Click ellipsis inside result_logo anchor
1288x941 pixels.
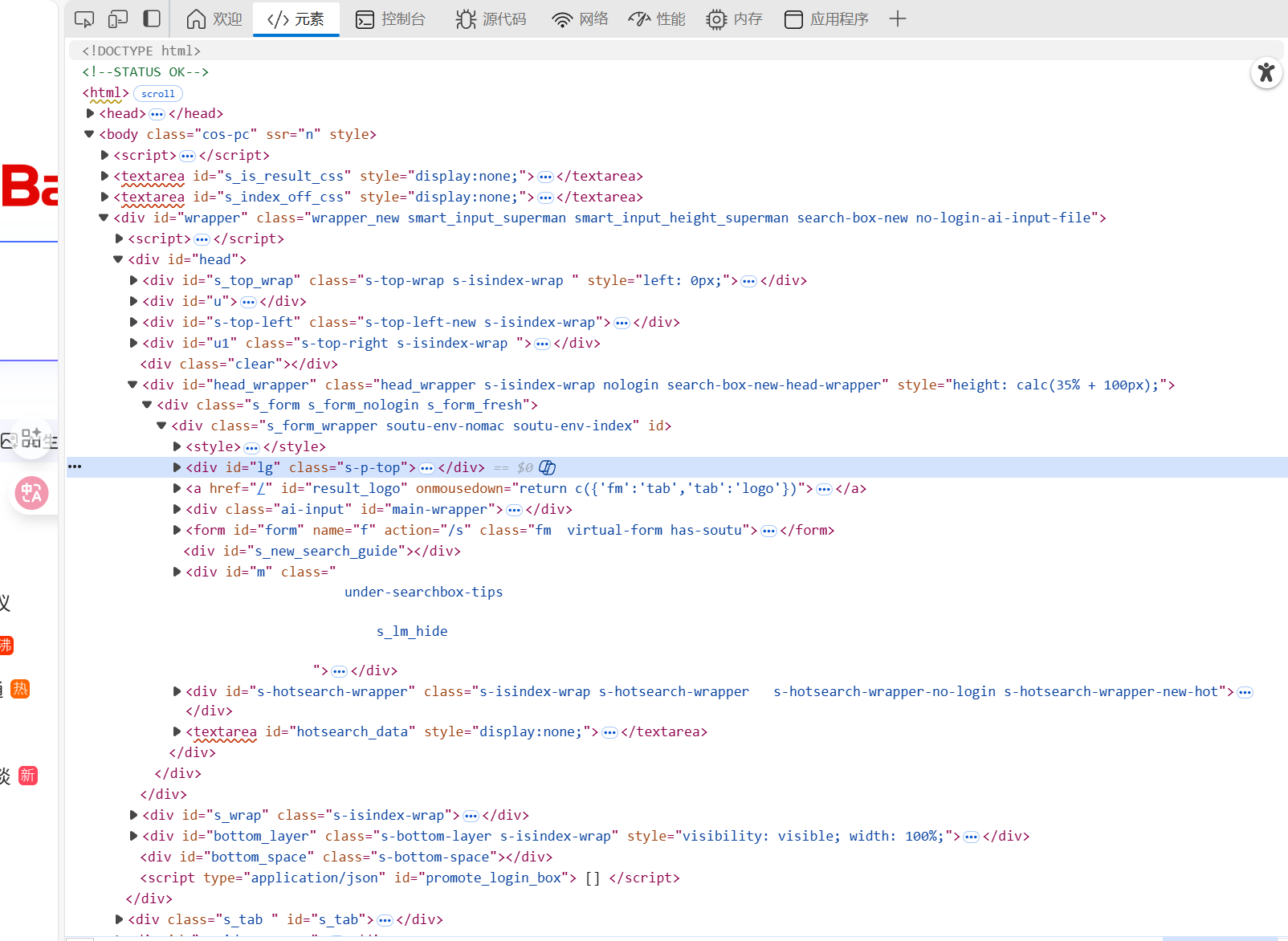pyautogui.click(x=824, y=490)
